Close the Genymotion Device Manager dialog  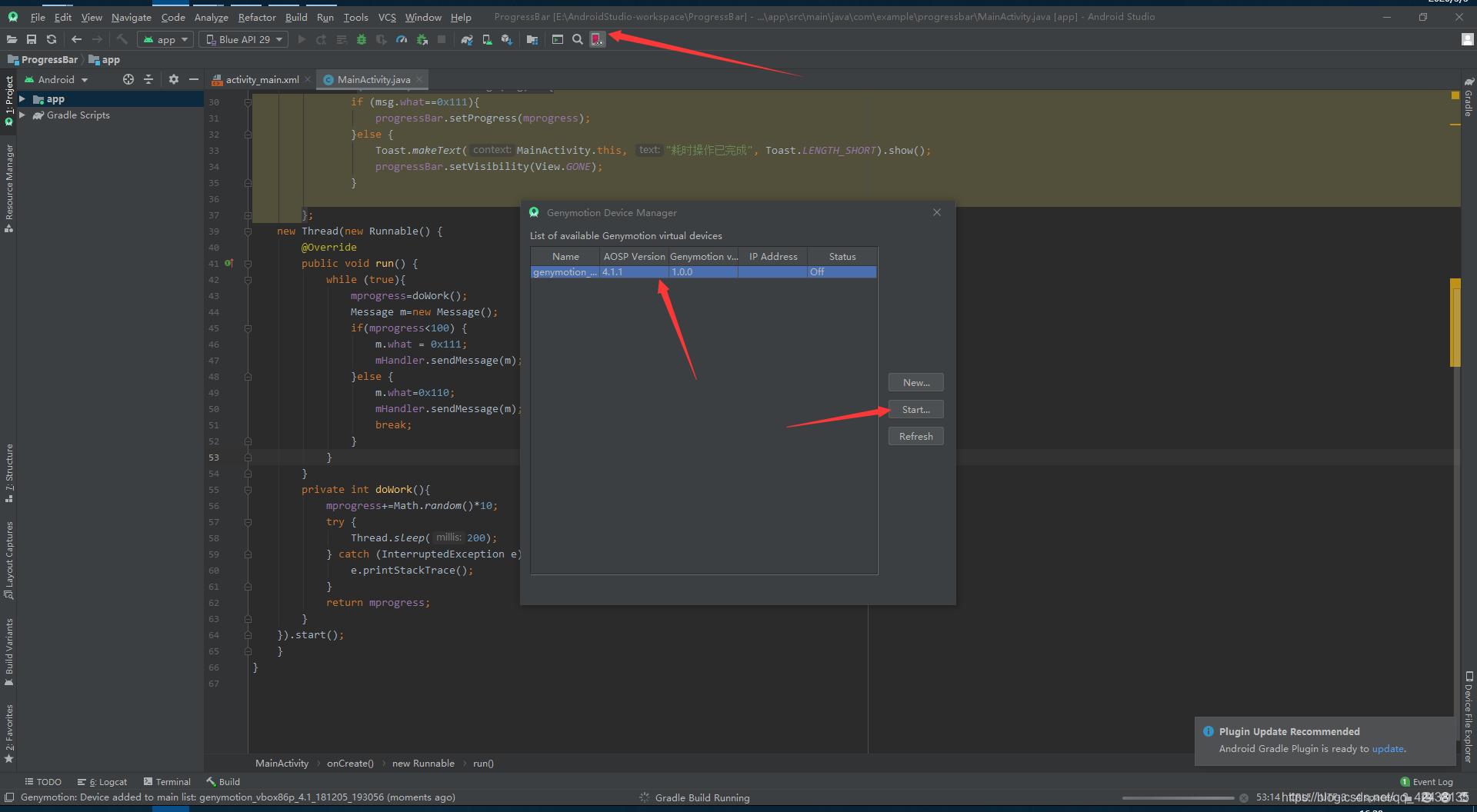click(936, 212)
